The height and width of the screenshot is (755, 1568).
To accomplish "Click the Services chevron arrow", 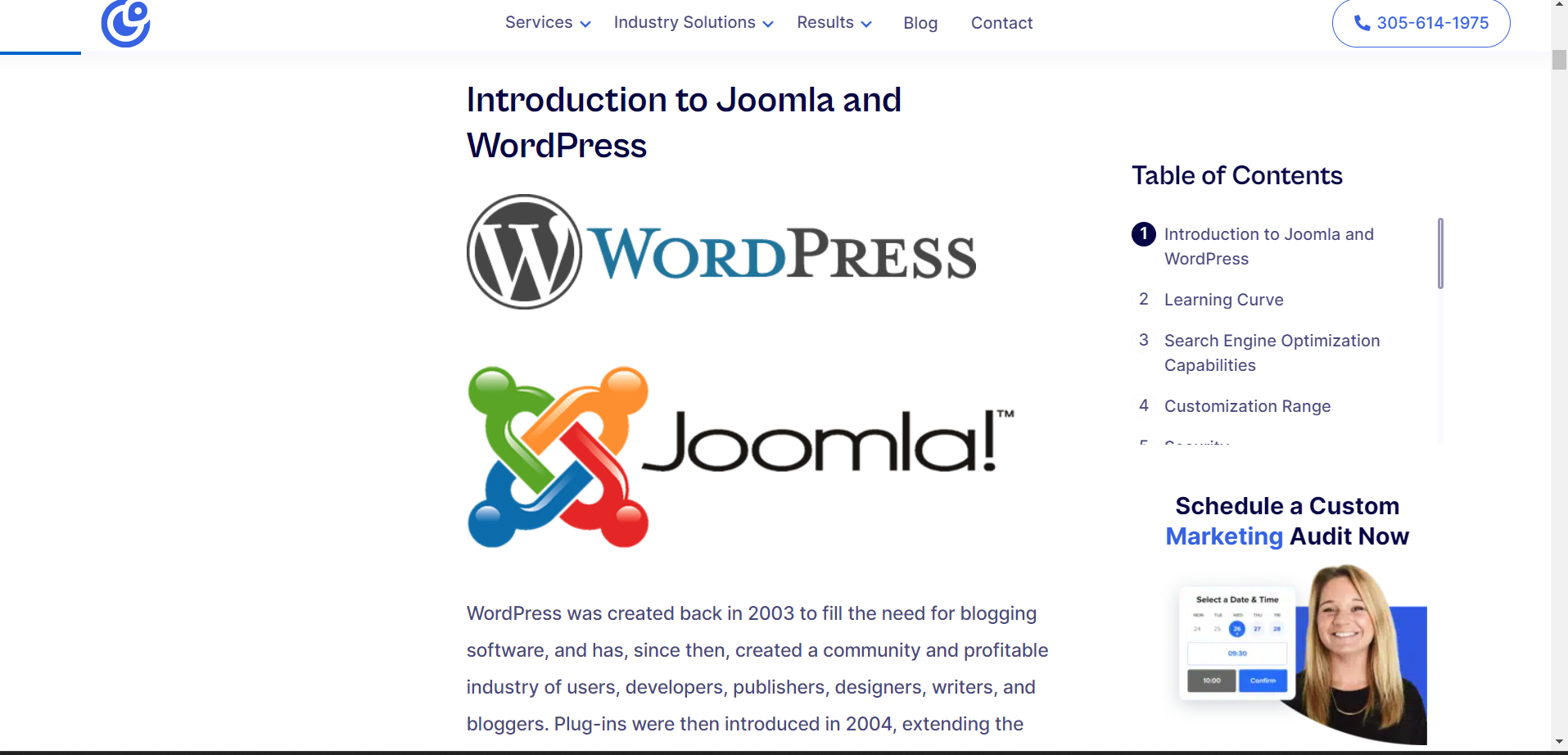I will click(x=585, y=25).
